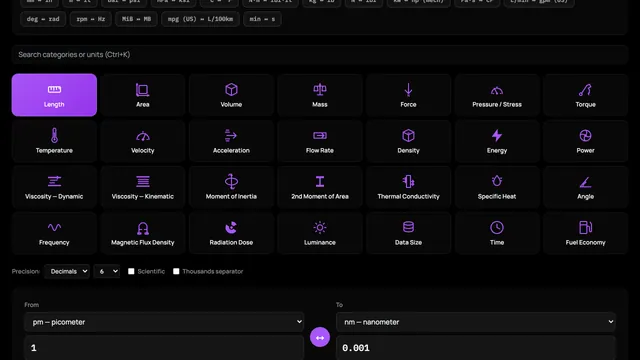The height and width of the screenshot is (360, 640).
Task: Open the Magnetic Flux Density category
Action: pyautogui.click(x=142, y=233)
